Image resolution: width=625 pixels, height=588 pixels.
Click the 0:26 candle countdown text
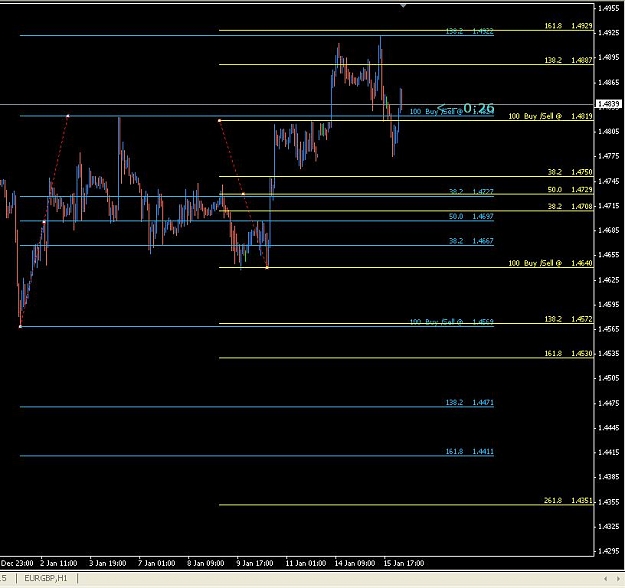click(479, 108)
